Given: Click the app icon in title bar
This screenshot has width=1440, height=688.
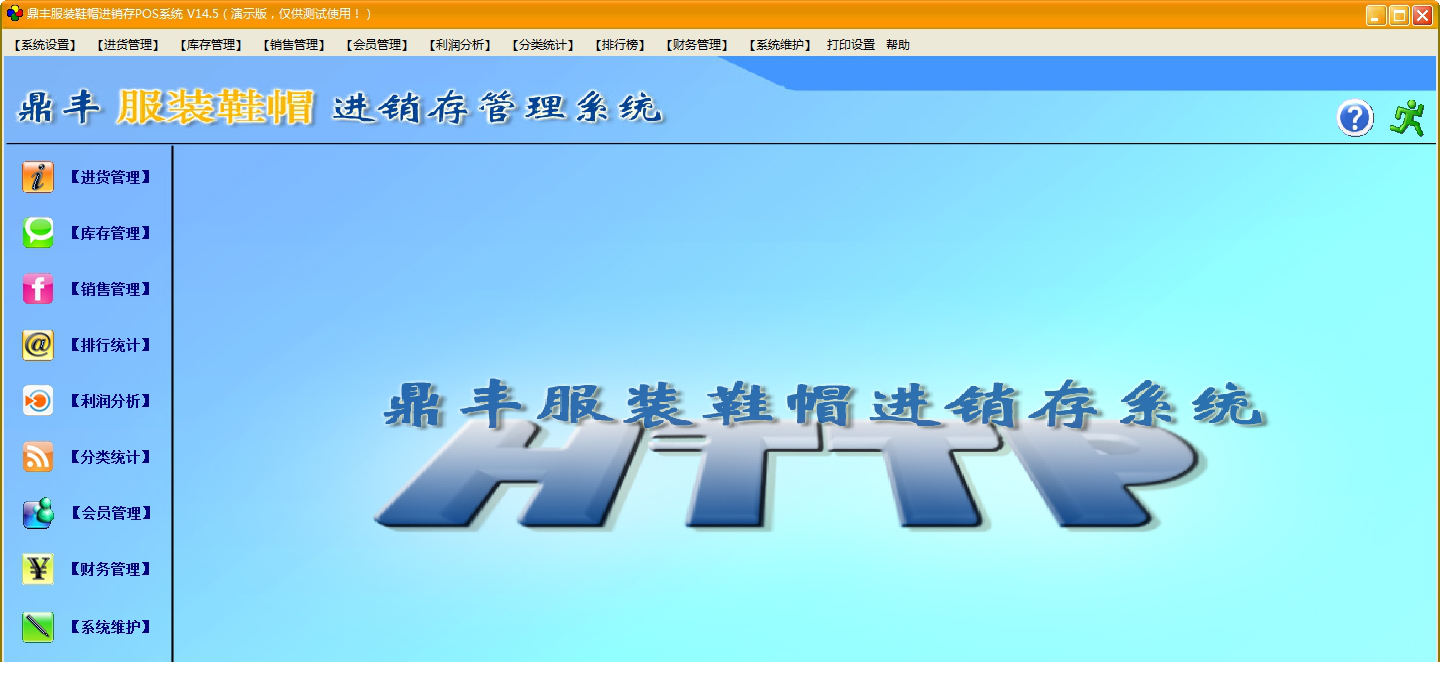Looking at the screenshot, I should pyautogui.click(x=14, y=14).
